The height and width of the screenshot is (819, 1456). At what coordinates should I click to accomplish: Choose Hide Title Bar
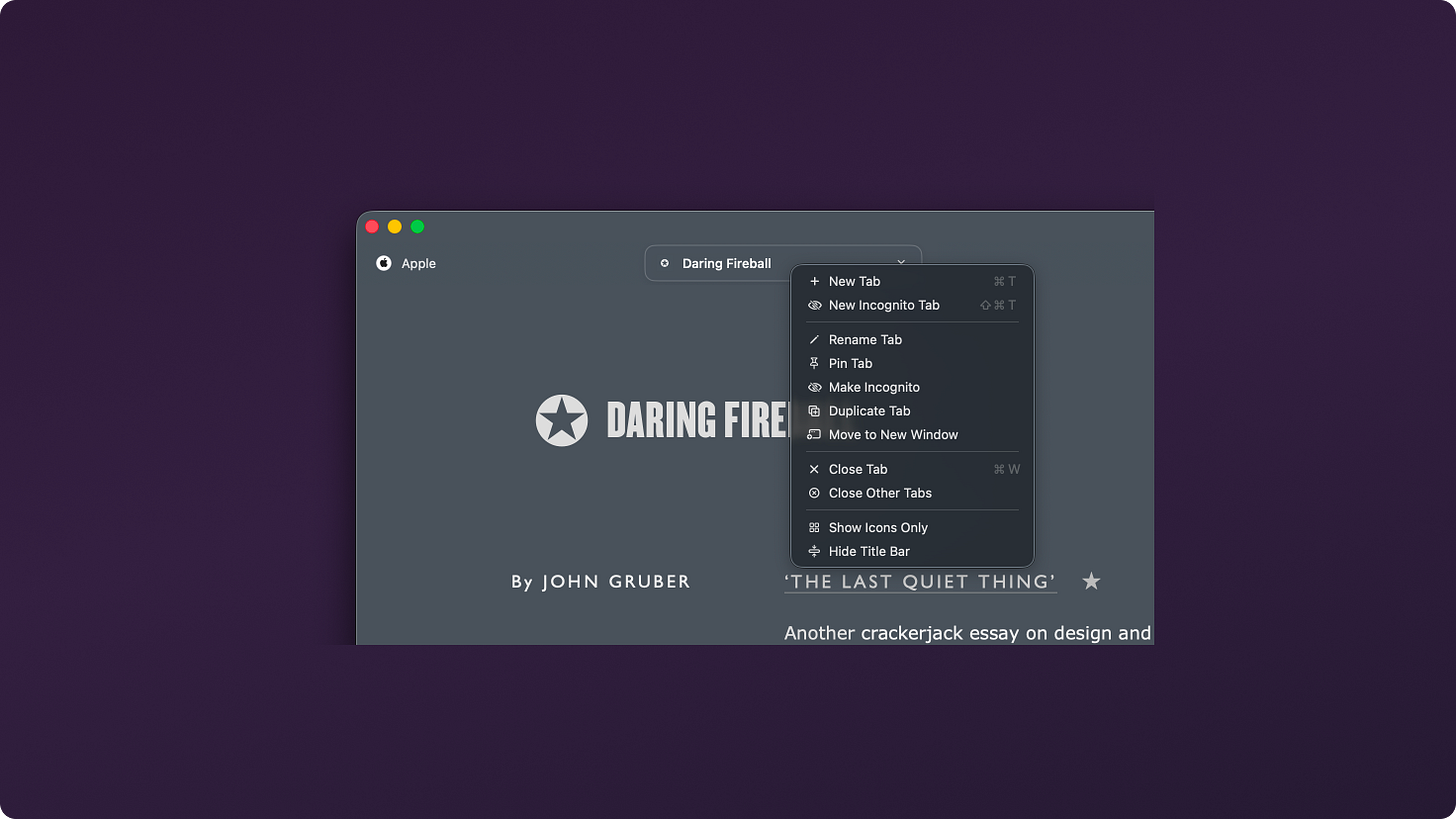coord(912,551)
